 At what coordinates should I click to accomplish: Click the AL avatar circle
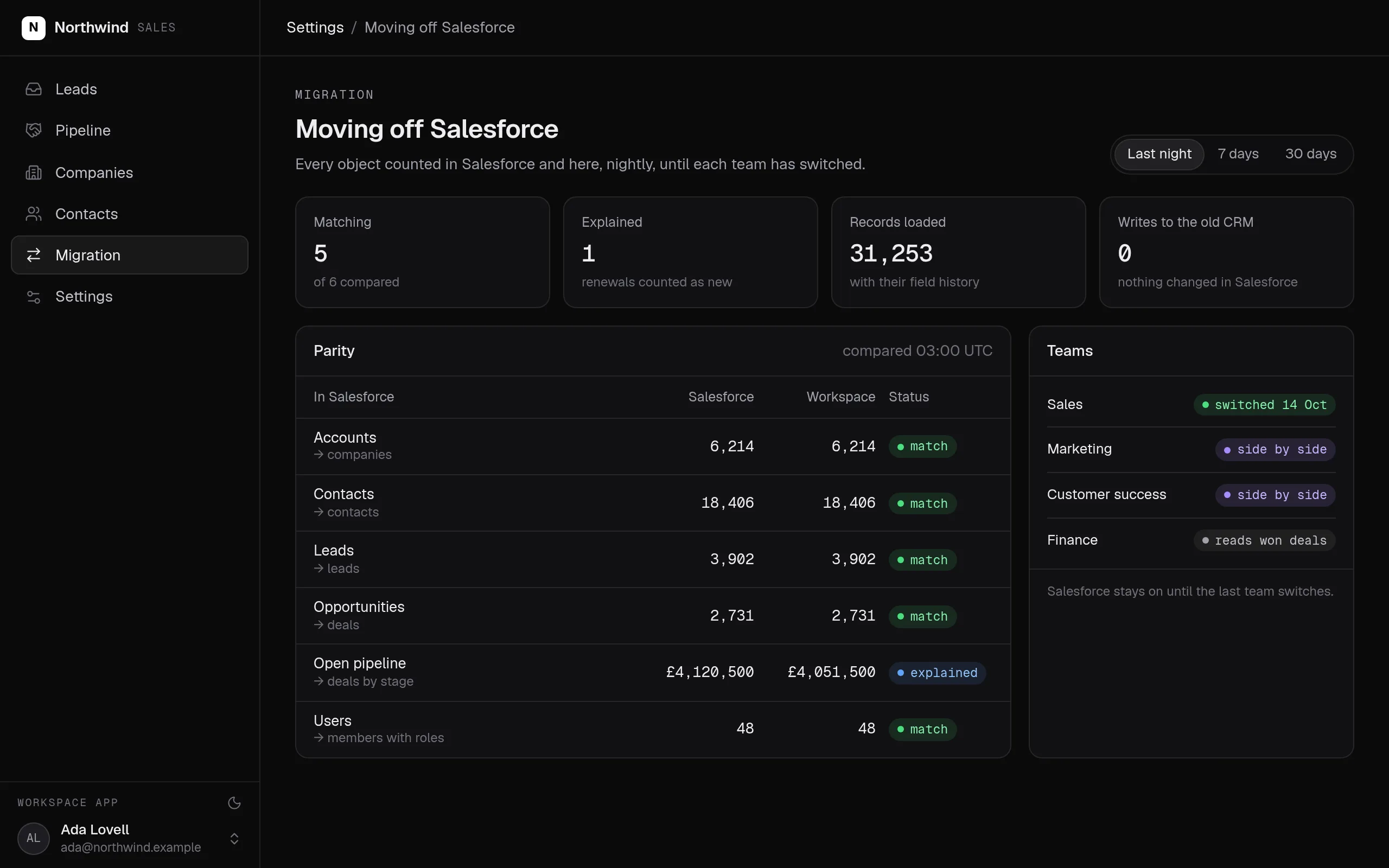click(33, 838)
